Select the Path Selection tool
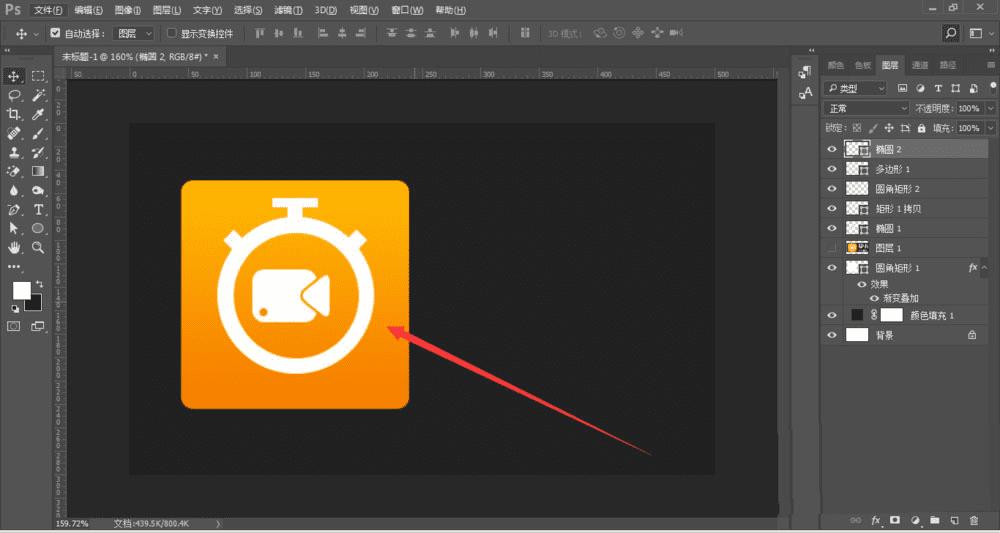Image resolution: width=1000 pixels, height=533 pixels. tap(13, 228)
